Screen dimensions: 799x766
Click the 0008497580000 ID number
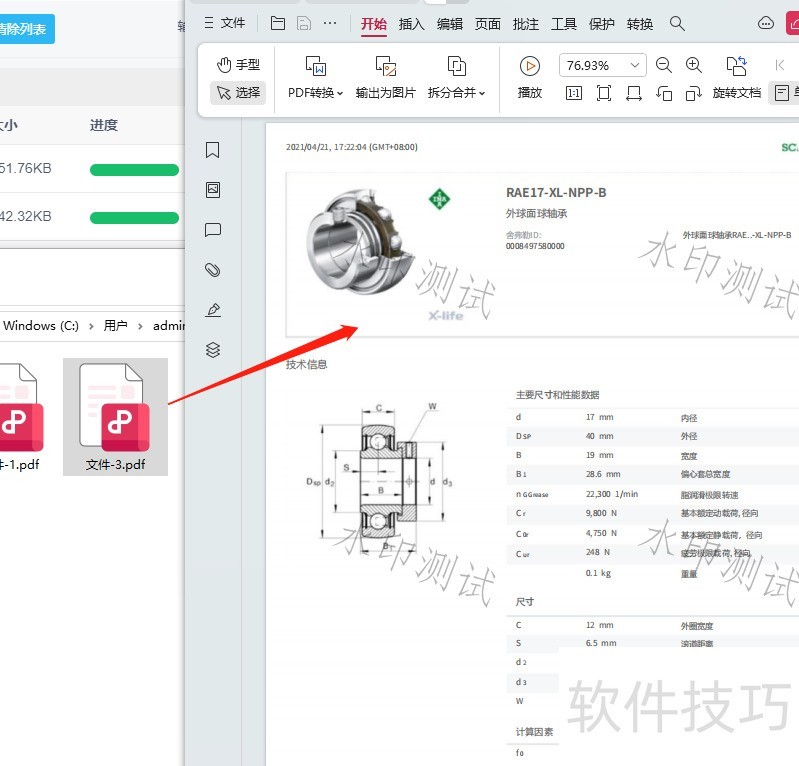(x=535, y=246)
